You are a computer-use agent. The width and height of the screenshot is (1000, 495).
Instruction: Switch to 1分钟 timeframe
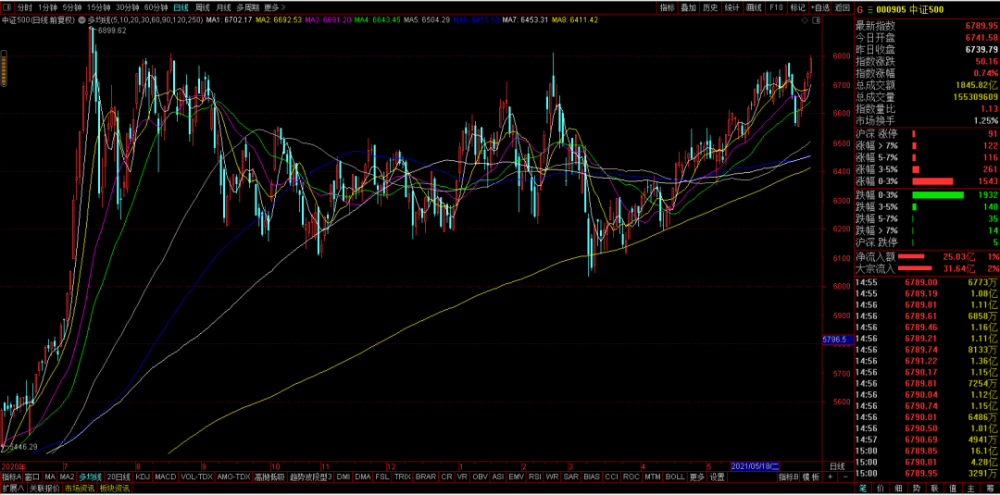coord(47,8)
